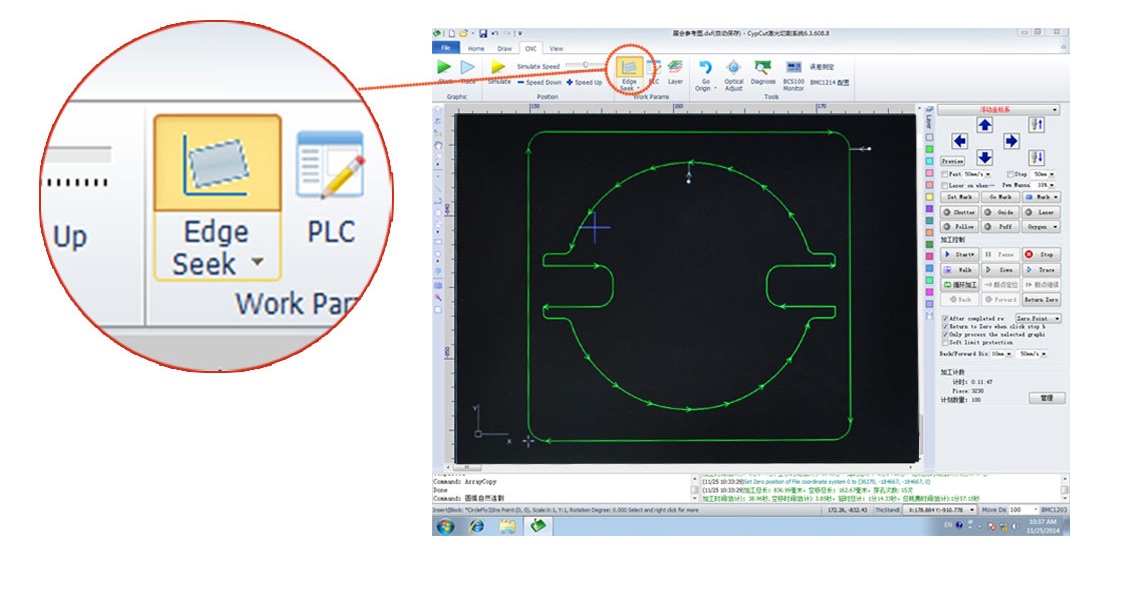Screen dimensions: 1141x592
Task: Click the Edge Seek icon in the ribbon
Action: 629,68
